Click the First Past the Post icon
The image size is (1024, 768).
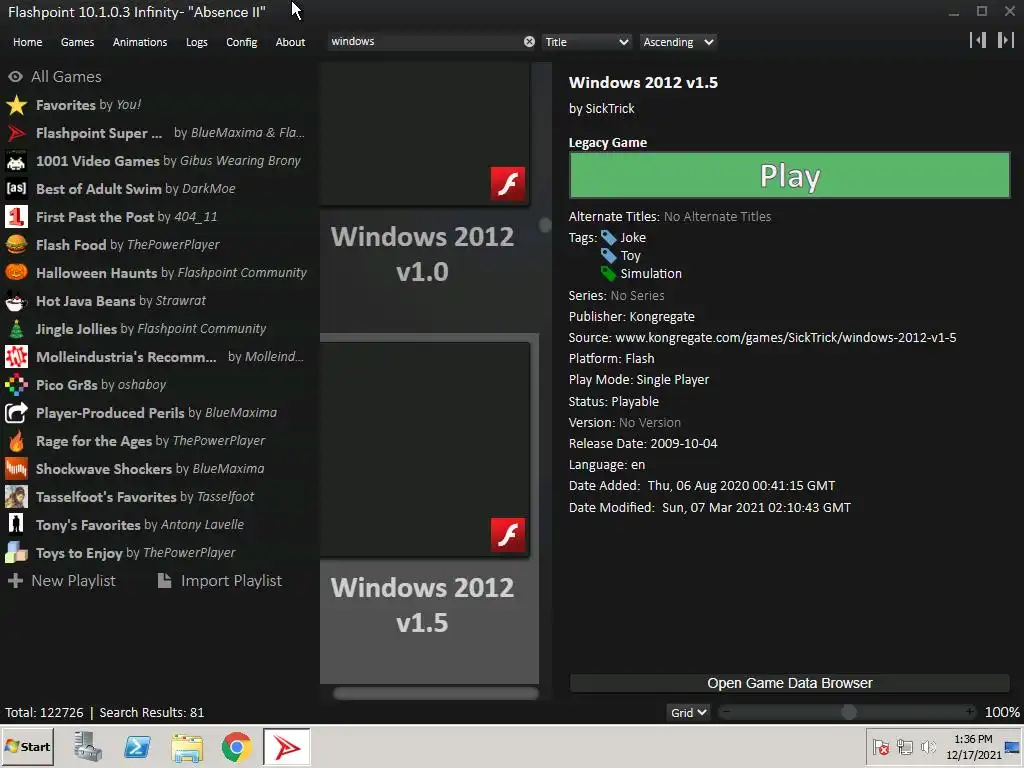tap(16, 217)
